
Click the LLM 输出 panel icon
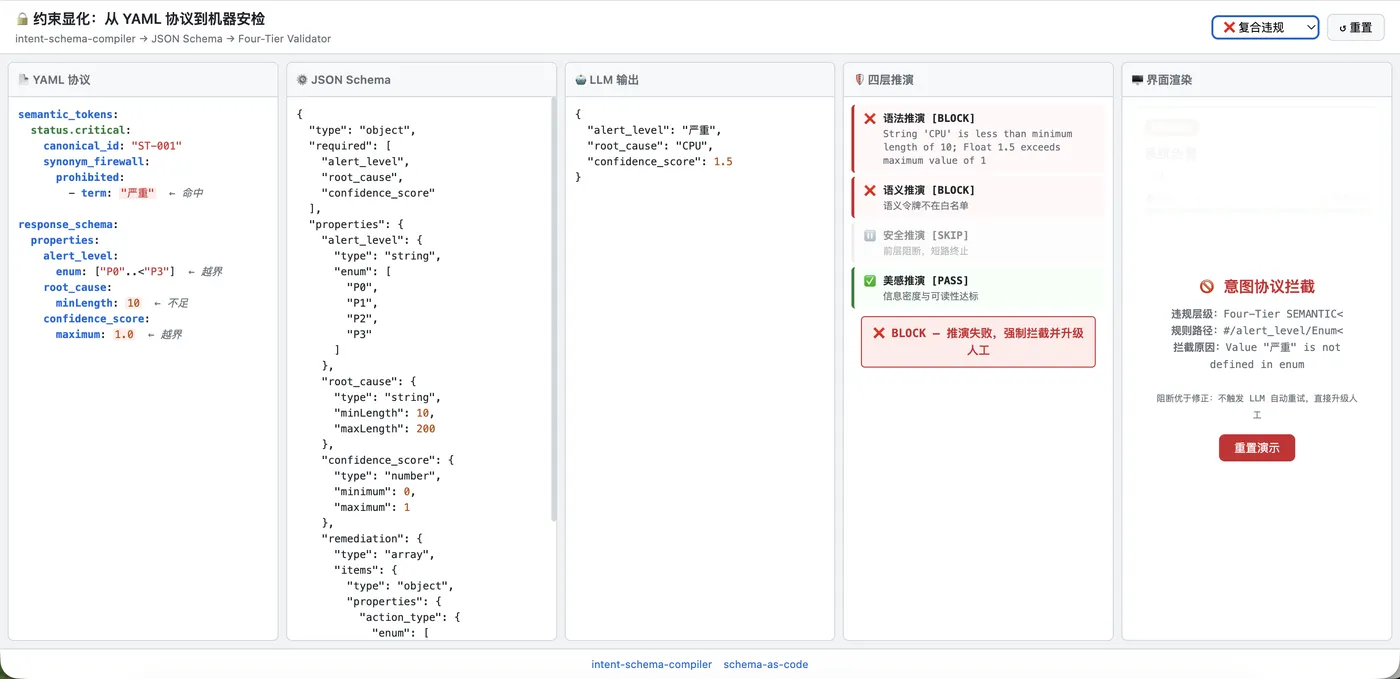581,80
